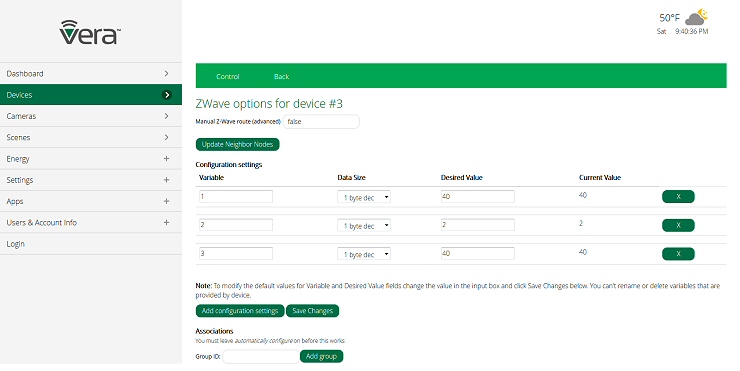Click the Vera logo
740x371 pixels.
(x=90, y=33)
